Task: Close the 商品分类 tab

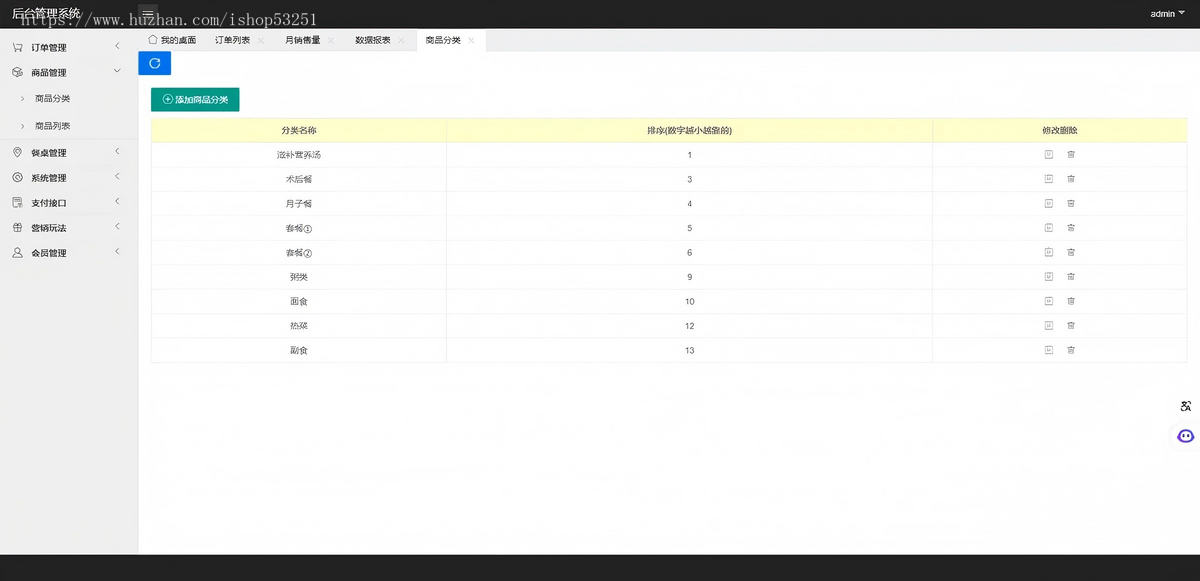Action: [x=471, y=40]
